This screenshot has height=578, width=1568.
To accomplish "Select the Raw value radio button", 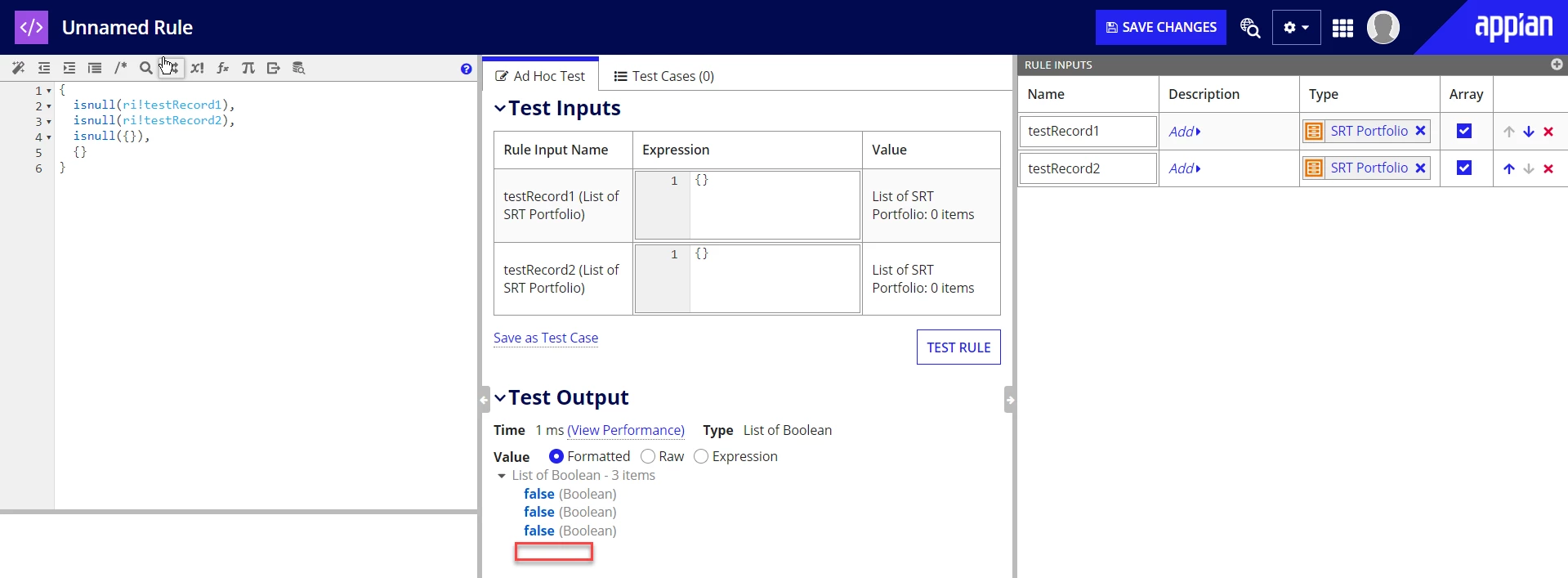I will (x=648, y=456).
